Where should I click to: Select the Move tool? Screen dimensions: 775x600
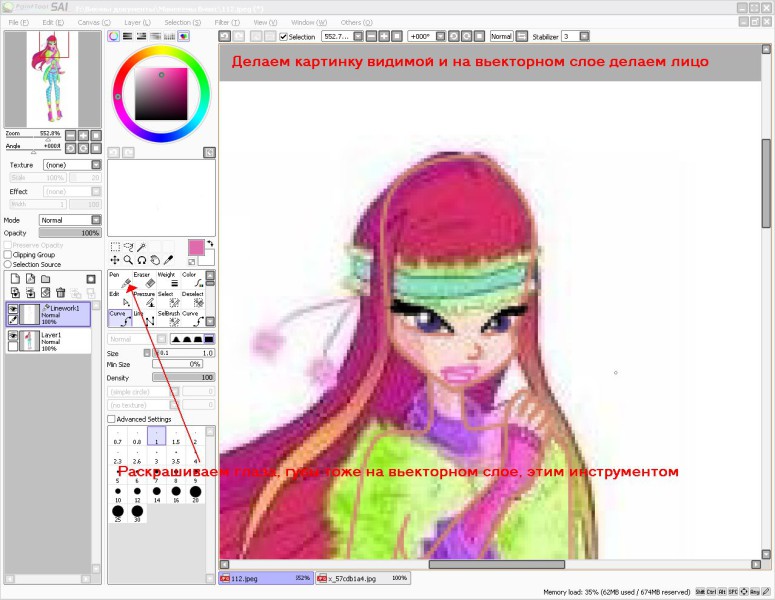coord(115,260)
